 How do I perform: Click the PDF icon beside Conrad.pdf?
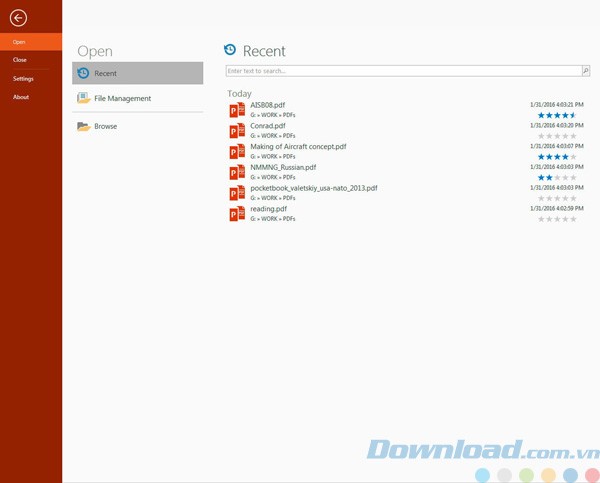coord(237,131)
